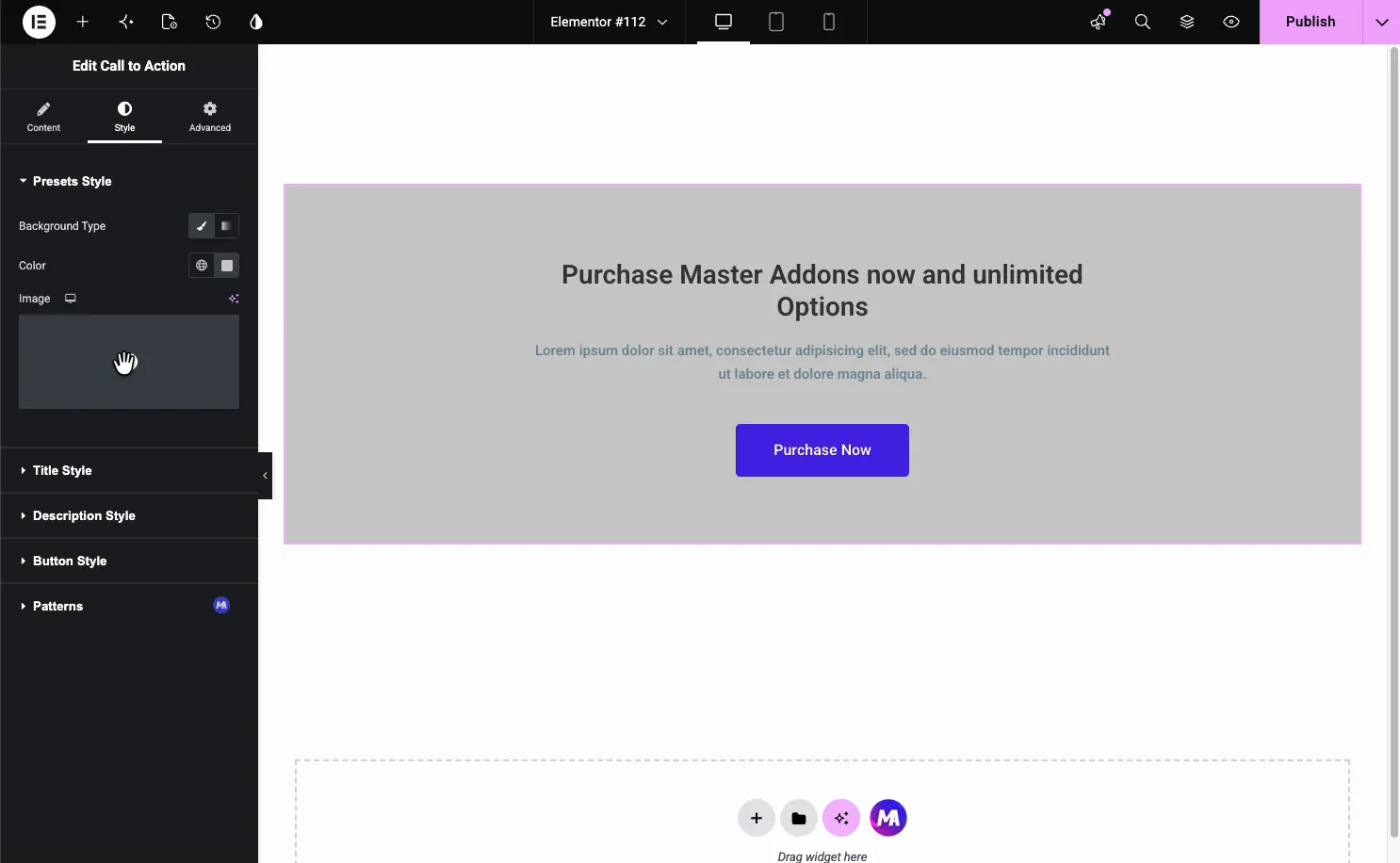1400x863 pixels.
Task: Select the Purchase Master Addons heading
Action: pos(822,290)
